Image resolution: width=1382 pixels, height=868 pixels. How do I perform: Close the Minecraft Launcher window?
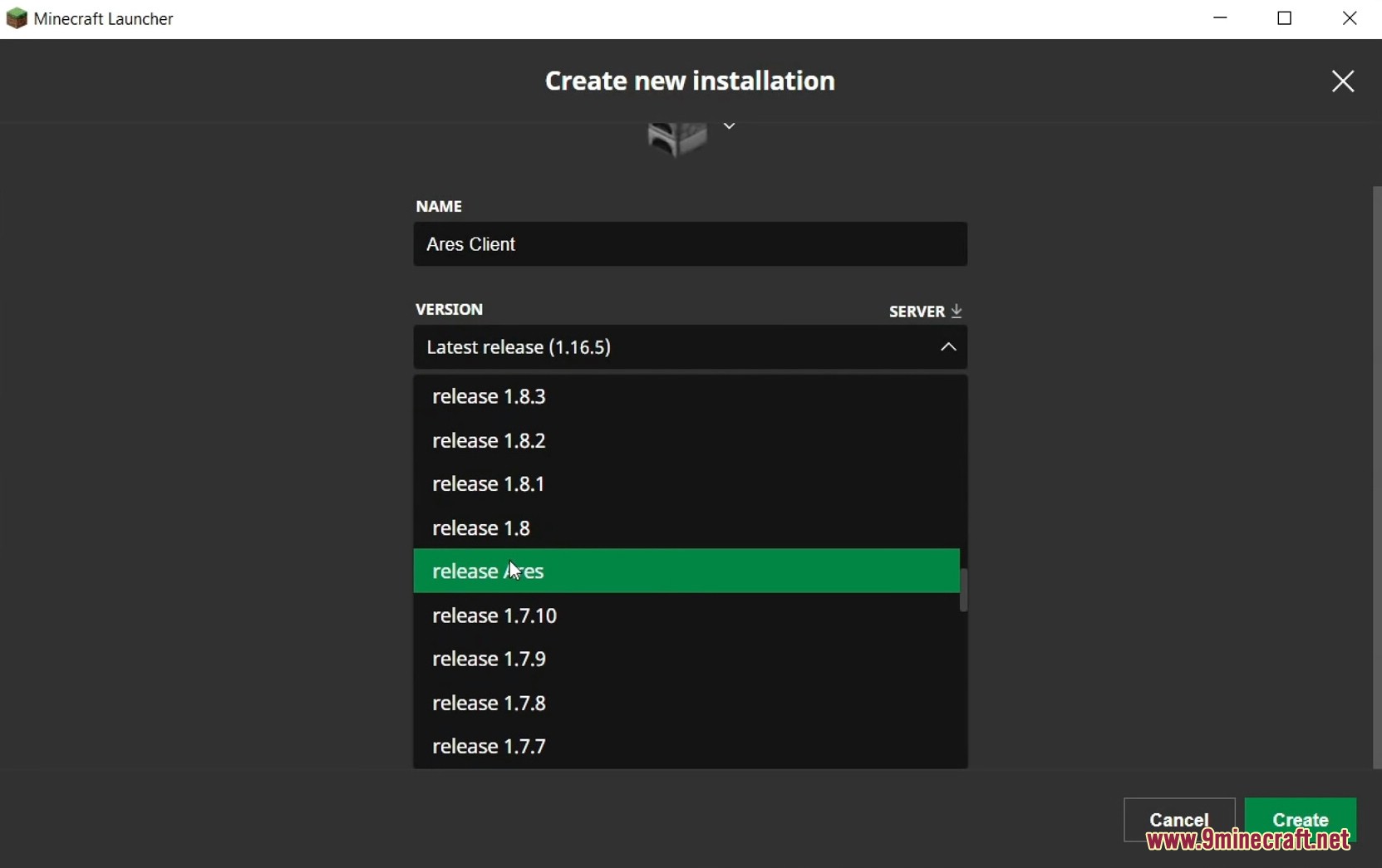coord(1350,18)
